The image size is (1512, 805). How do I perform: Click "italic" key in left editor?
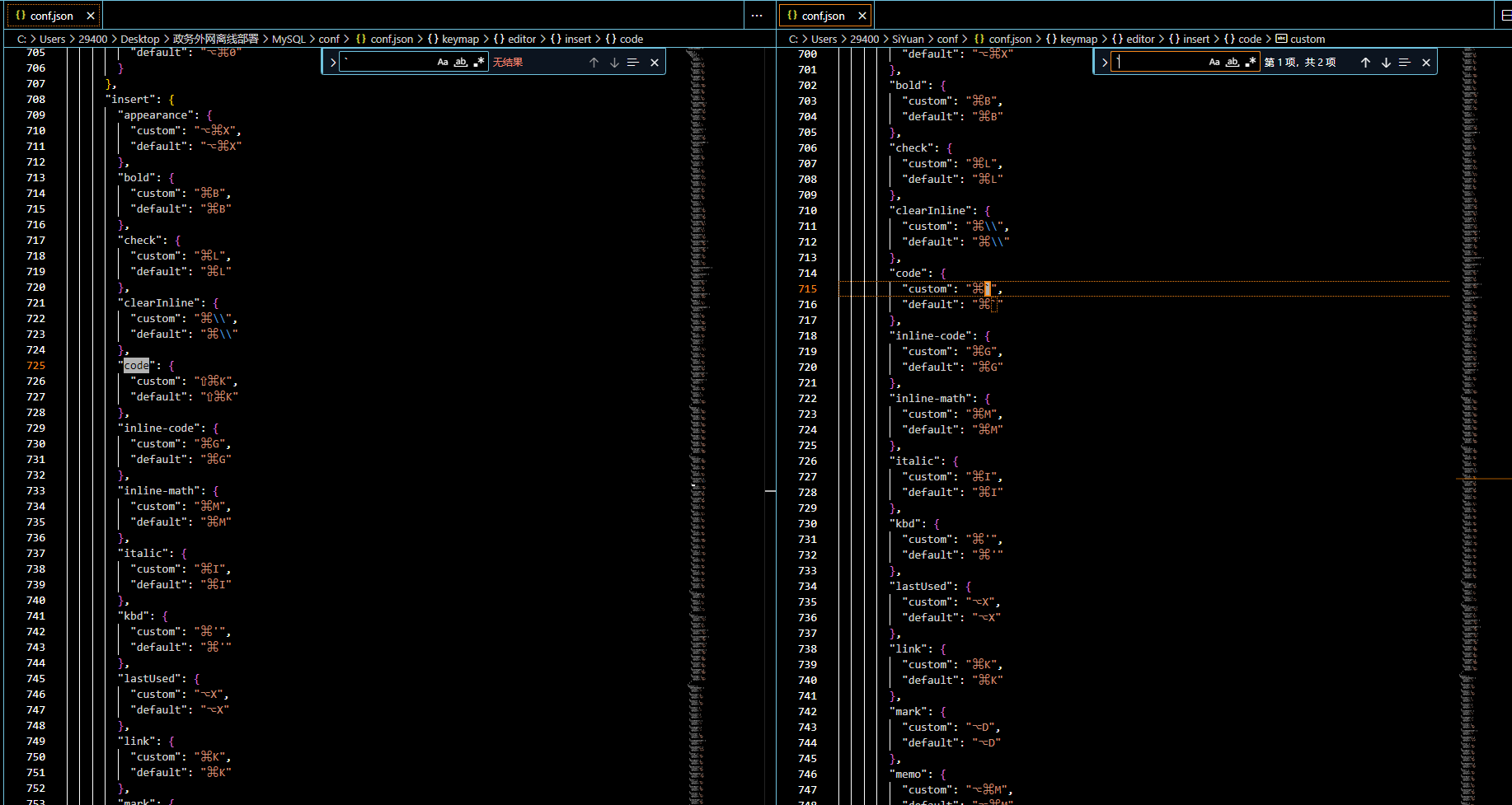point(143,554)
